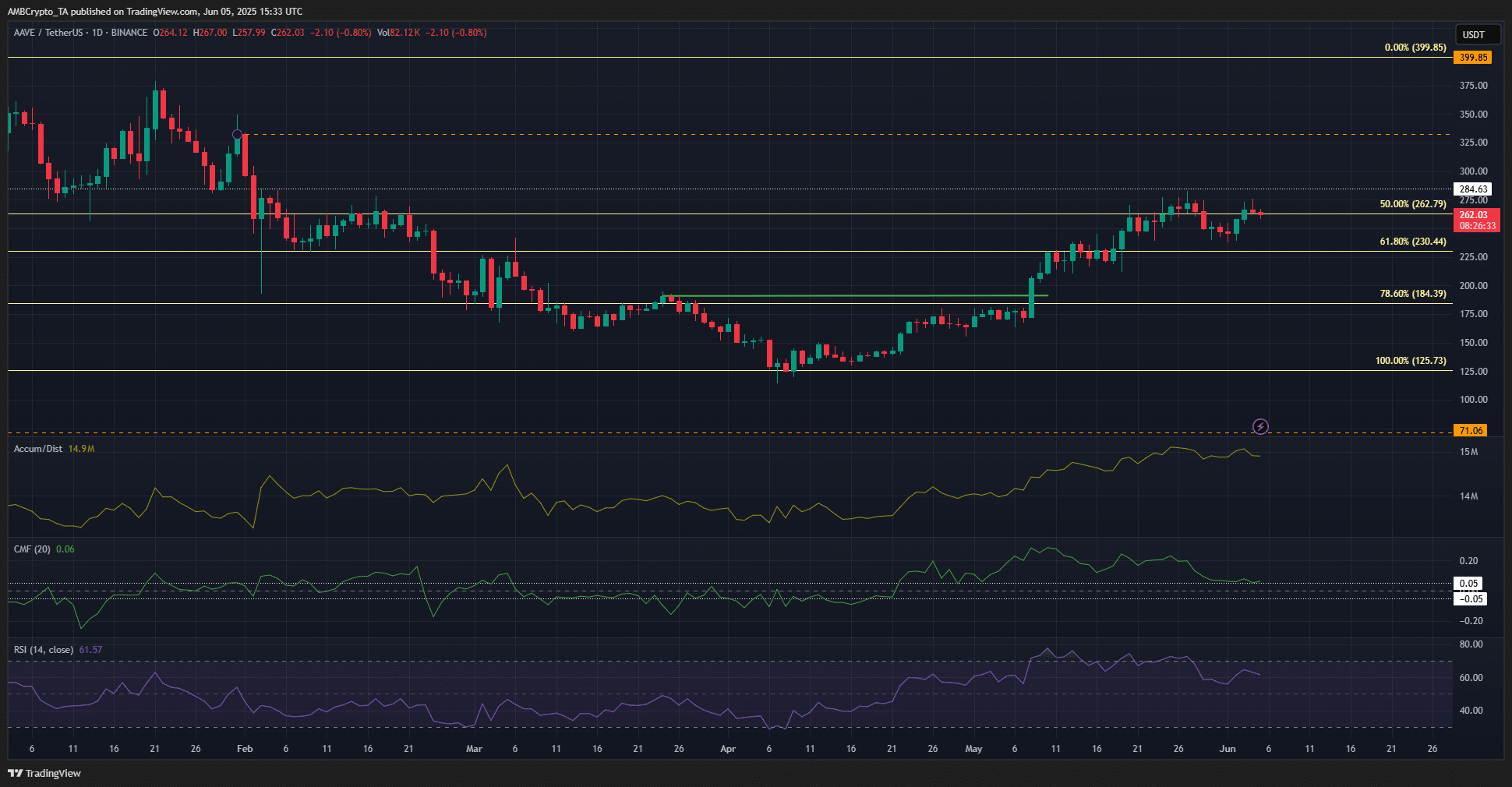This screenshot has width=1512, height=787.
Task: Click the orange 71.06 price label
Action: [x=1471, y=431]
